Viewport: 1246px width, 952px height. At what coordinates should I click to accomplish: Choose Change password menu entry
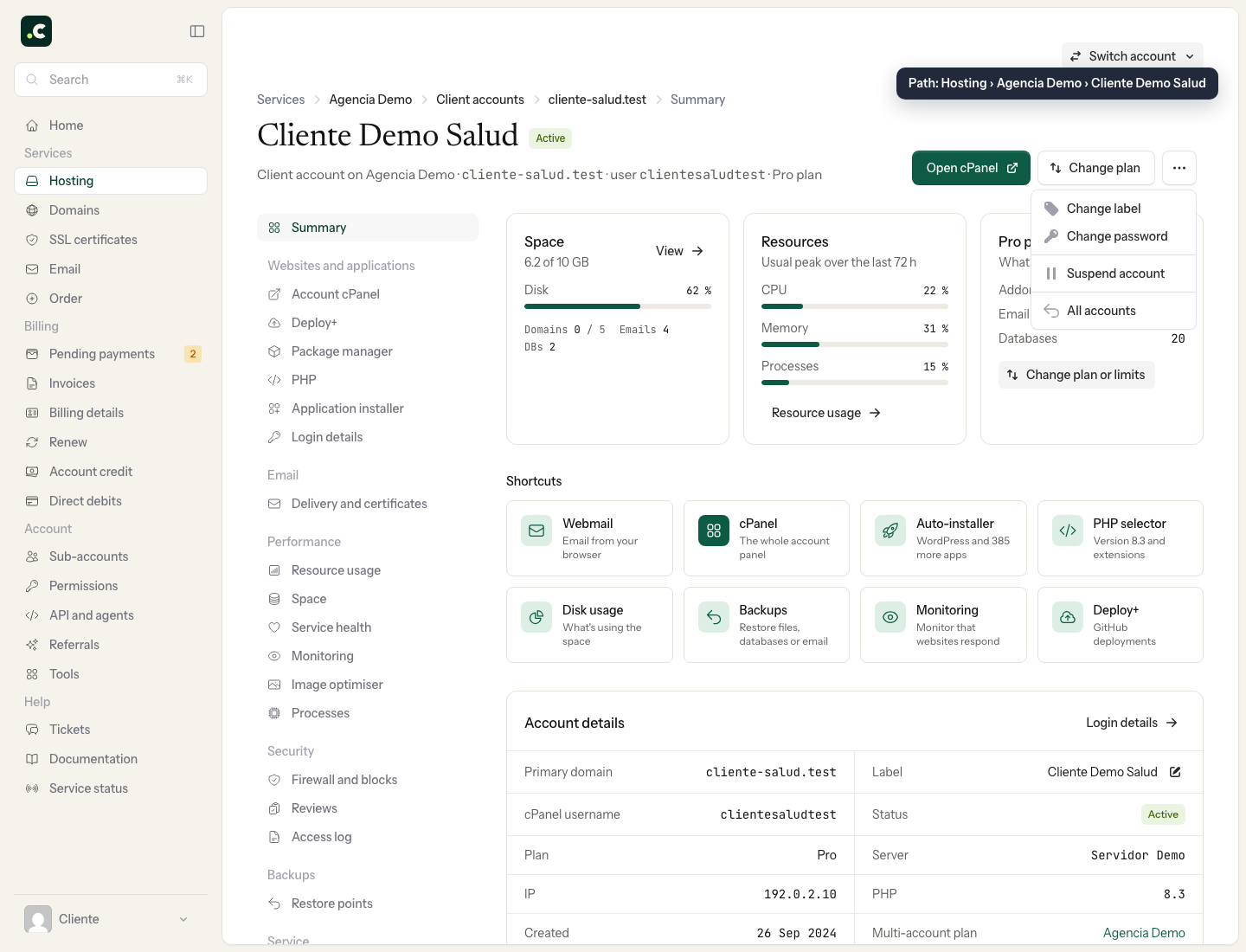coord(1114,236)
